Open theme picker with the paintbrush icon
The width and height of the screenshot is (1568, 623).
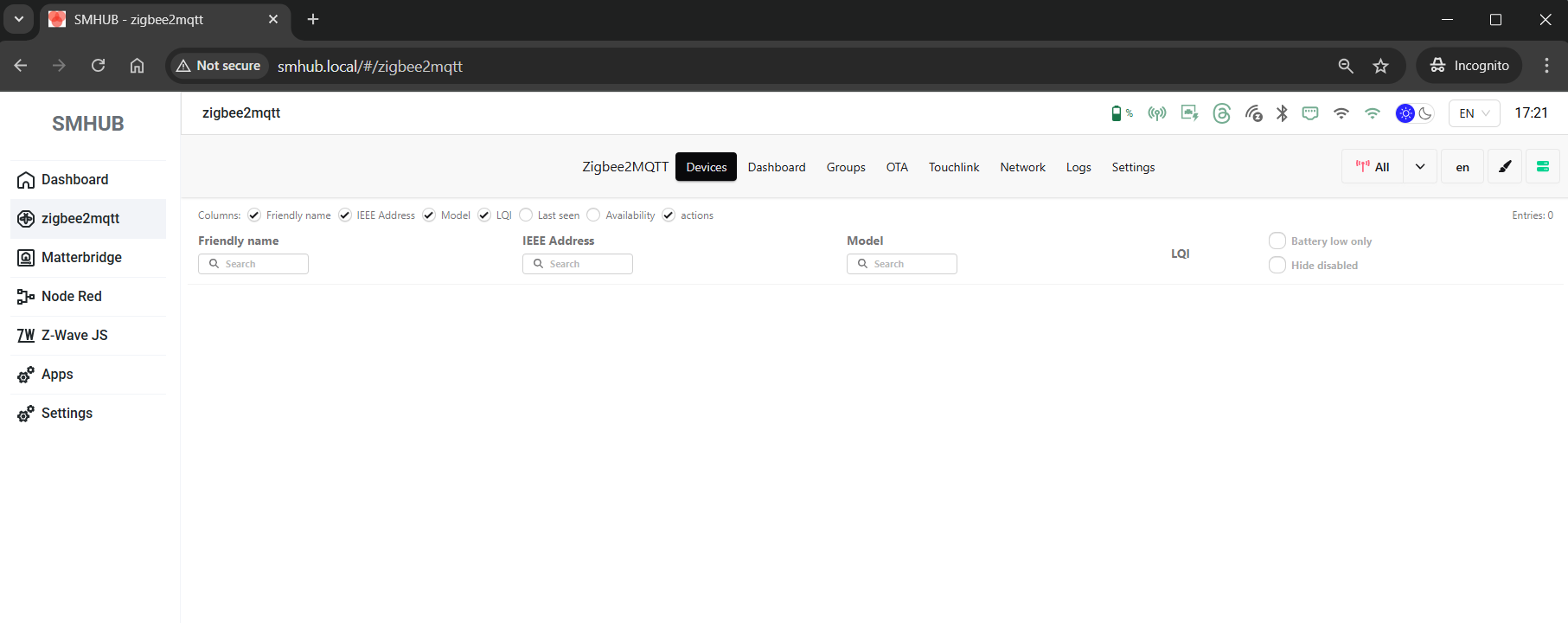(1505, 167)
